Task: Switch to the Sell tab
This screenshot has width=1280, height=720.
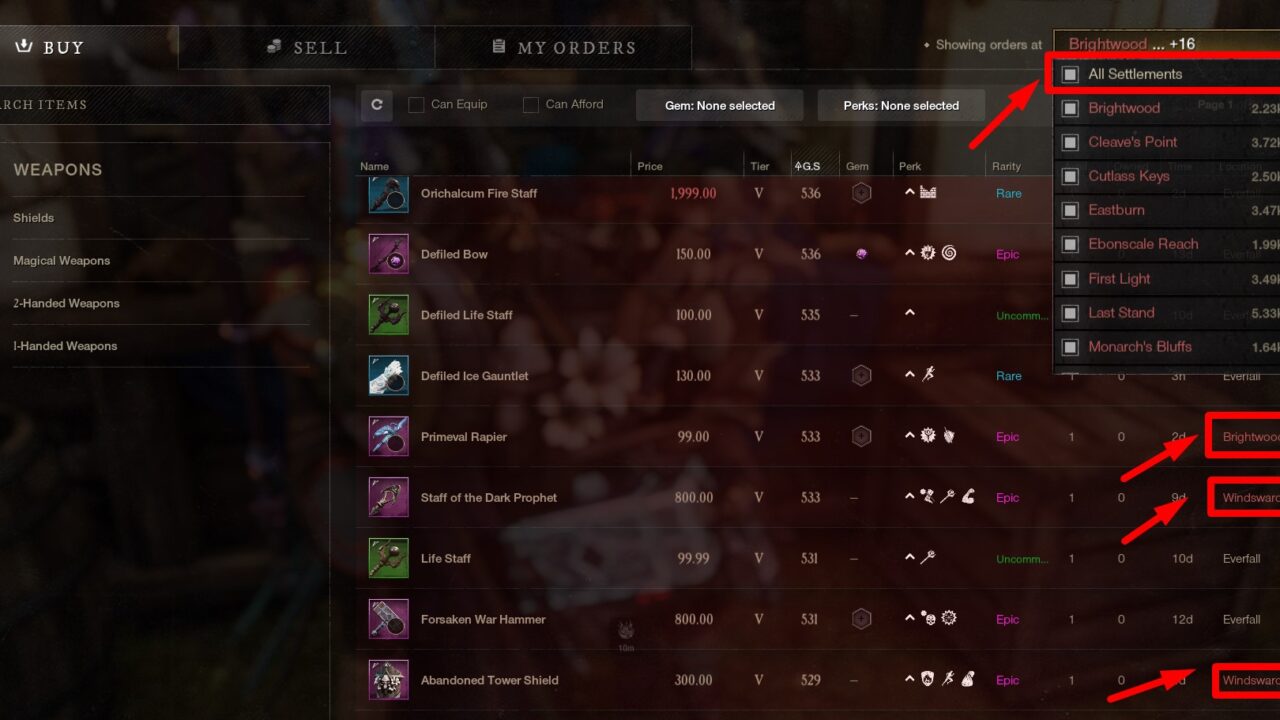Action: pyautogui.click(x=306, y=47)
